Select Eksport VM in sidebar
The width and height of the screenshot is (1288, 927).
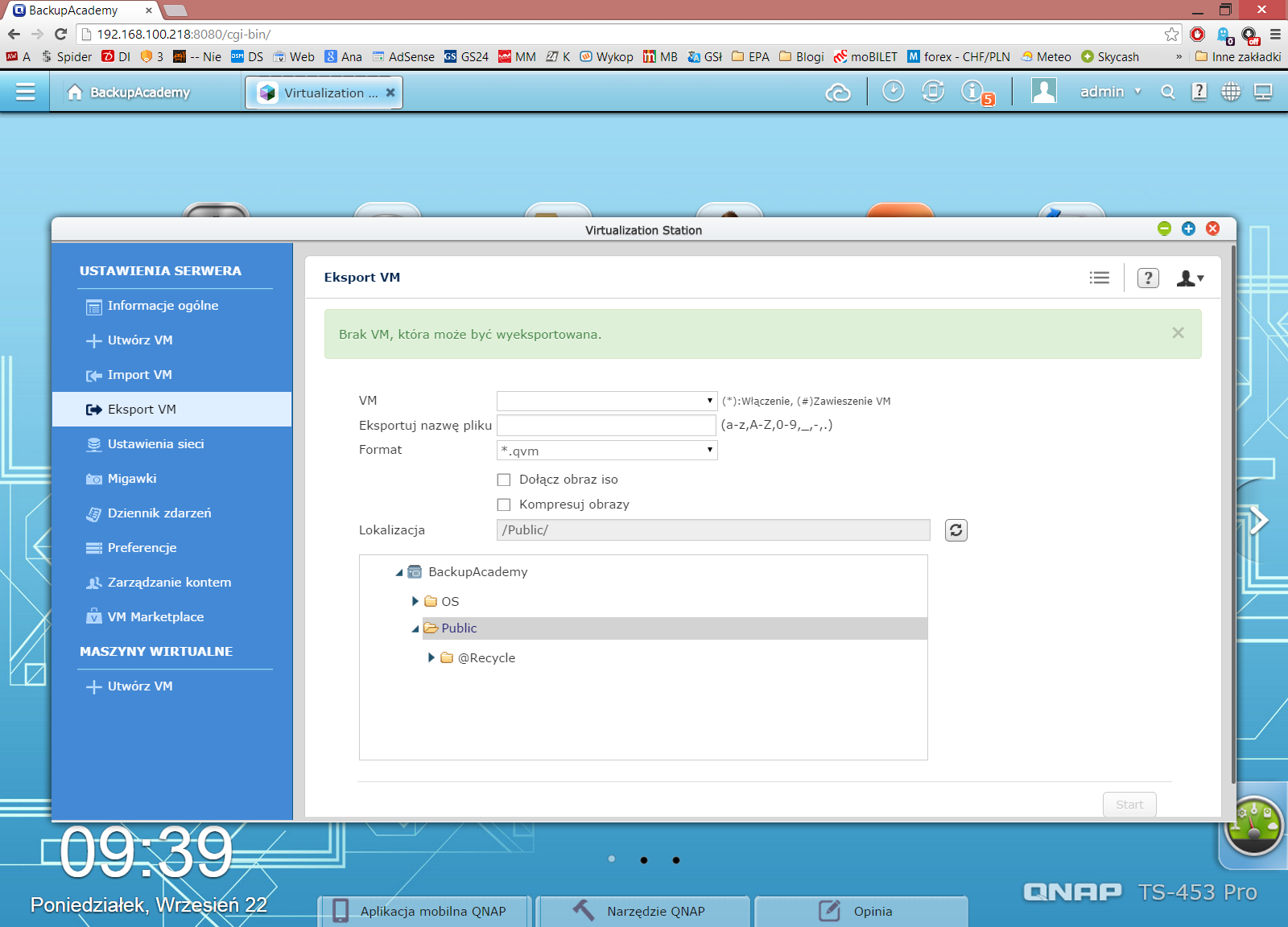[x=171, y=410]
